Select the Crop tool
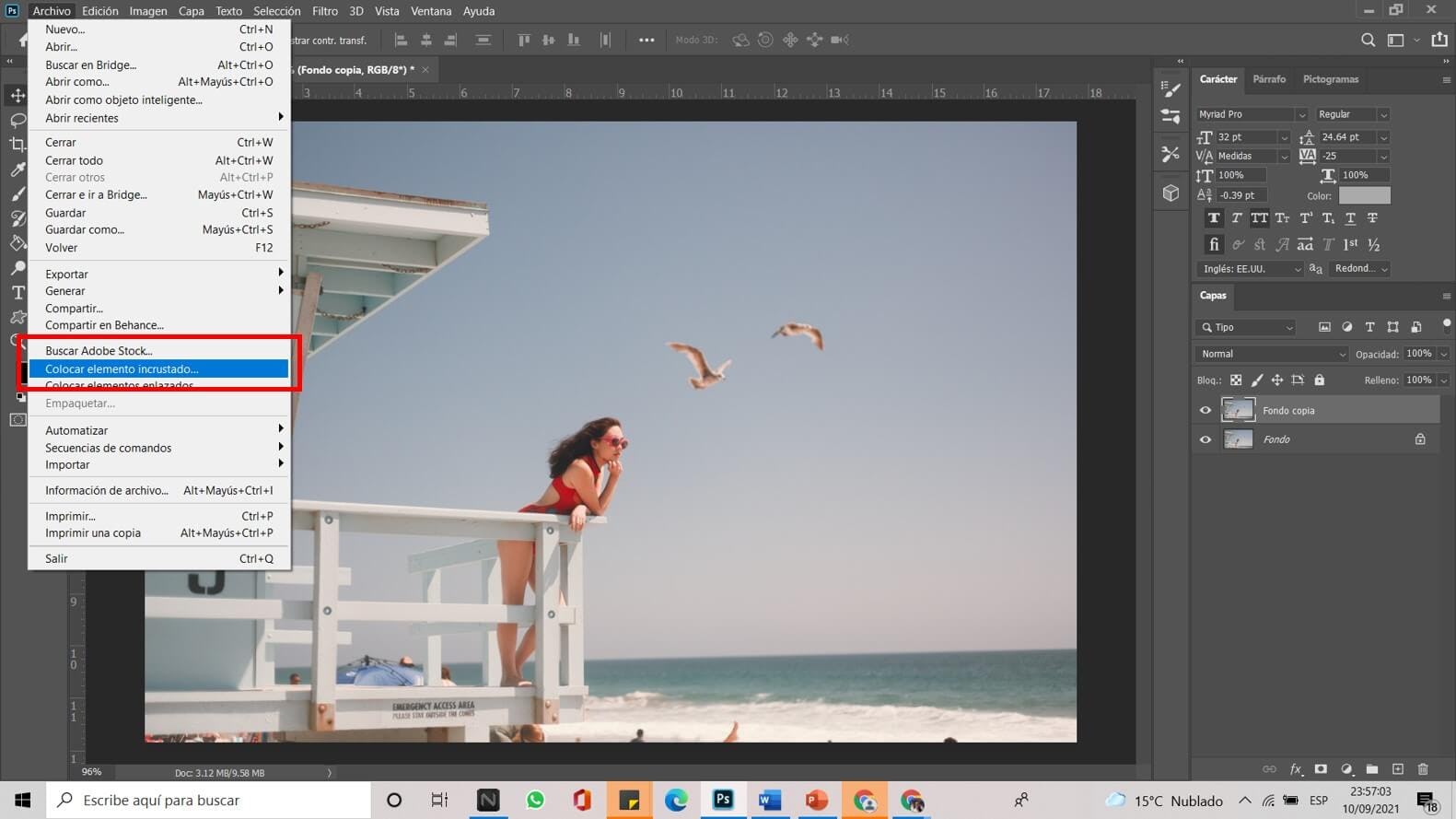1456x819 pixels. (x=17, y=144)
